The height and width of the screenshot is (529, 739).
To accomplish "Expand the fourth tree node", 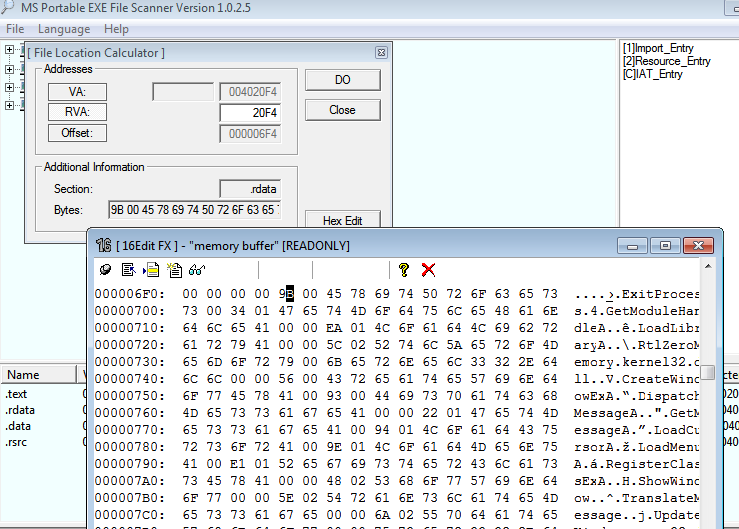I will coord(10,105).
